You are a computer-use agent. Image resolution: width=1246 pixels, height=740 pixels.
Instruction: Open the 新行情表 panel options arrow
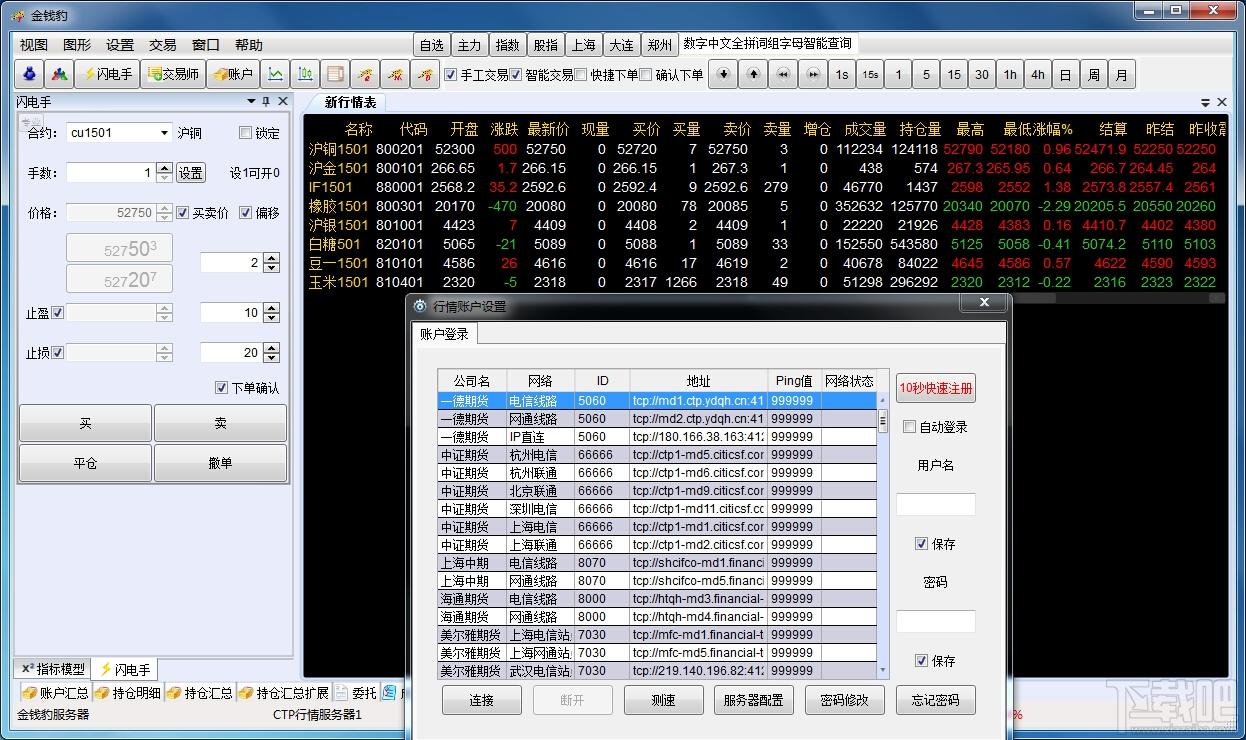coord(1206,102)
